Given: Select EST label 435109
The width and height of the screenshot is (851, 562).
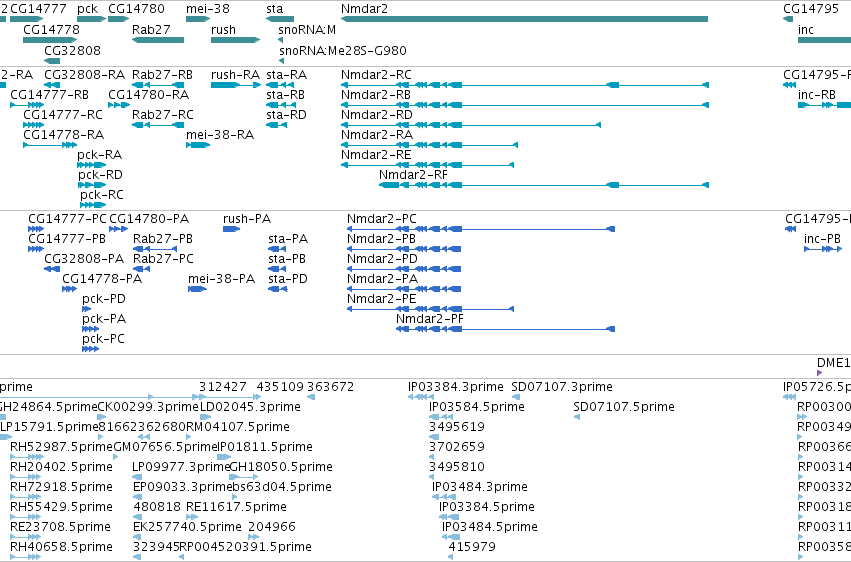Looking at the screenshot, I should pyautogui.click(x=280, y=387).
